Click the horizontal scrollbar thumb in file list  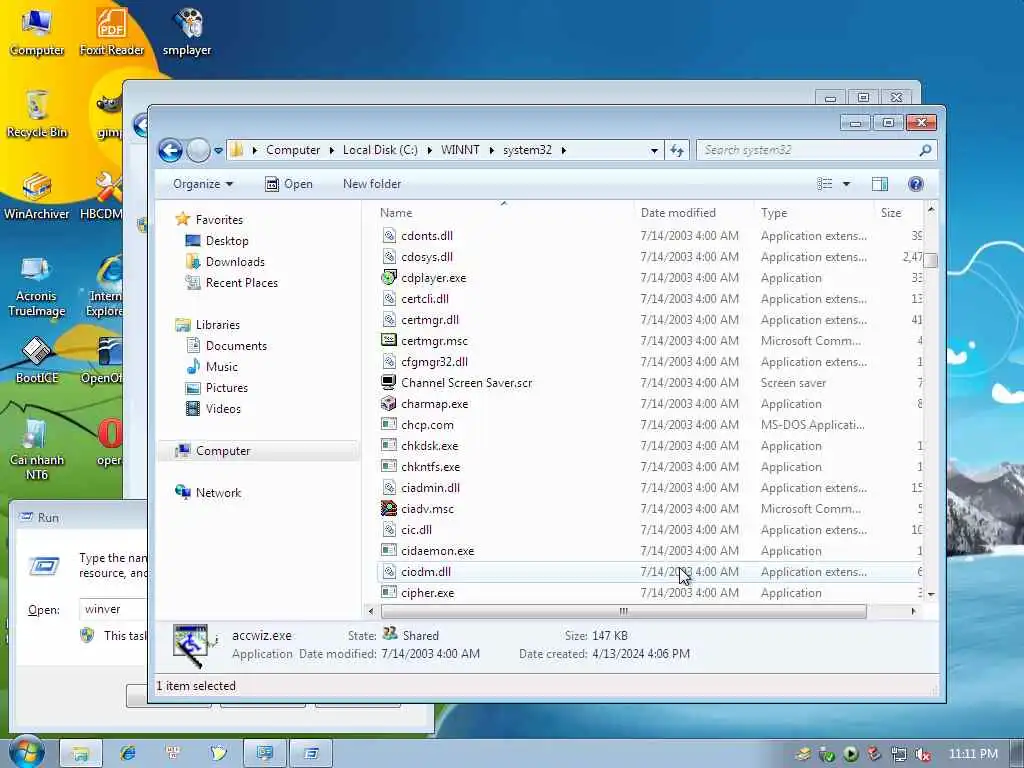click(x=623, y=611)
